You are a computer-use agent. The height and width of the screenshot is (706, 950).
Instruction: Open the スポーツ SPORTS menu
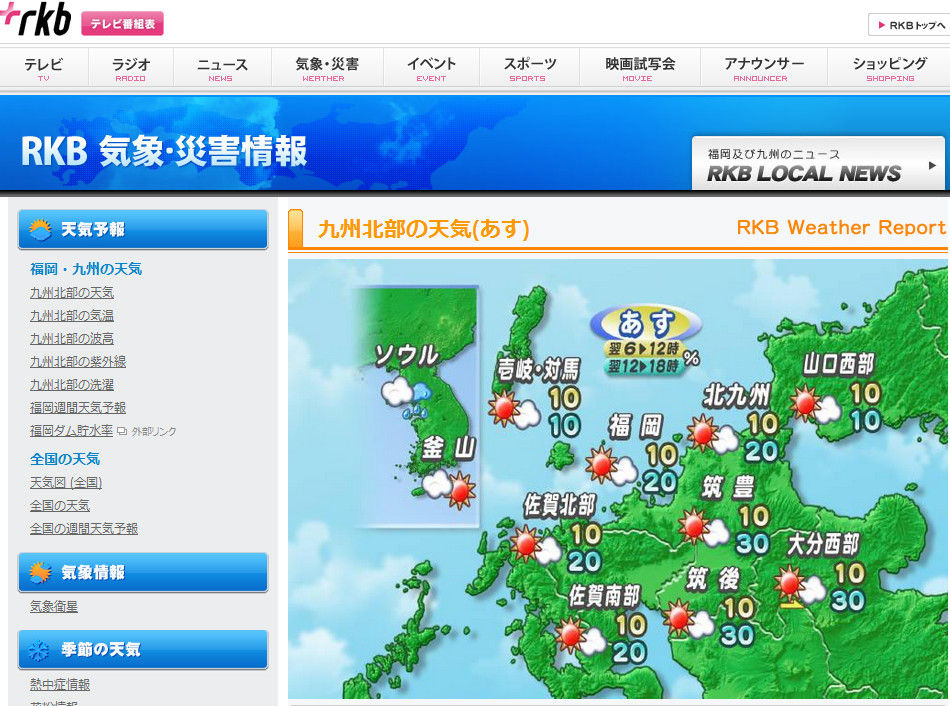(530, 68)
